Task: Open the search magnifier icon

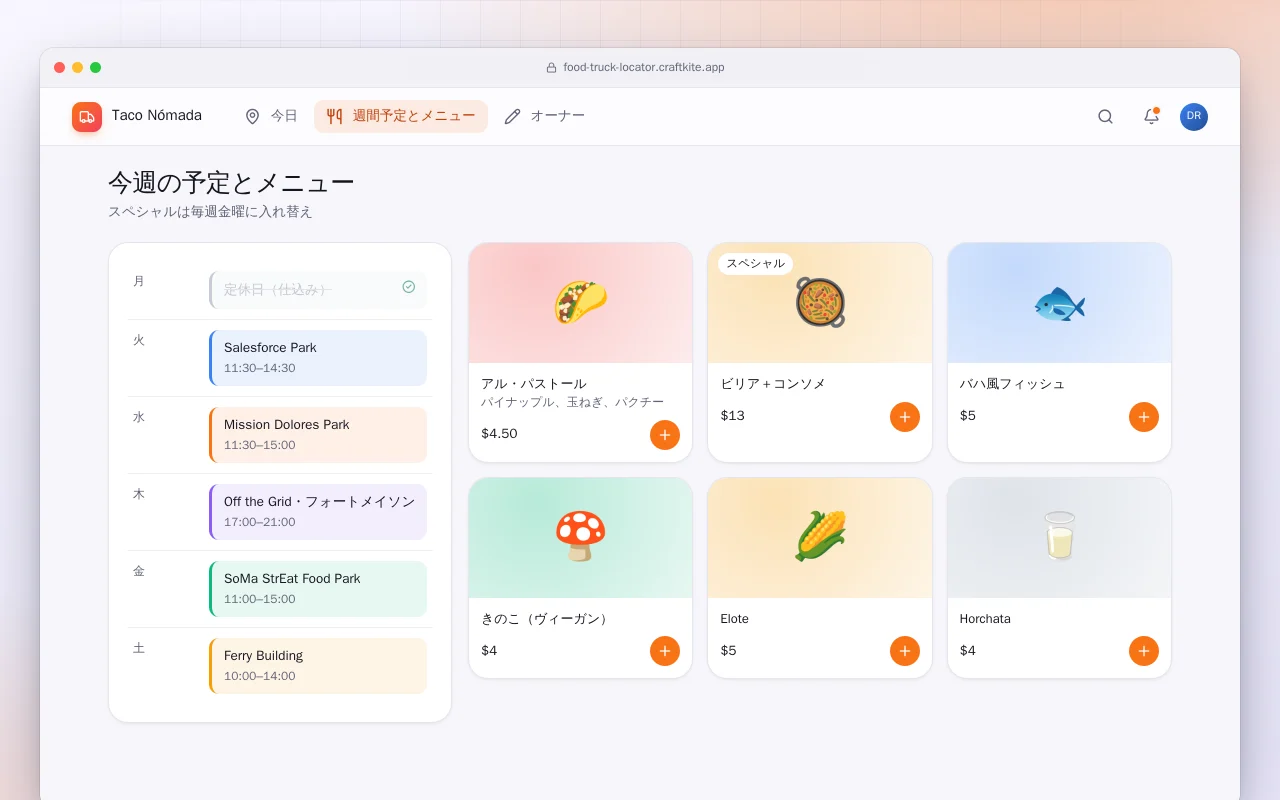Action: point(1105,117)
